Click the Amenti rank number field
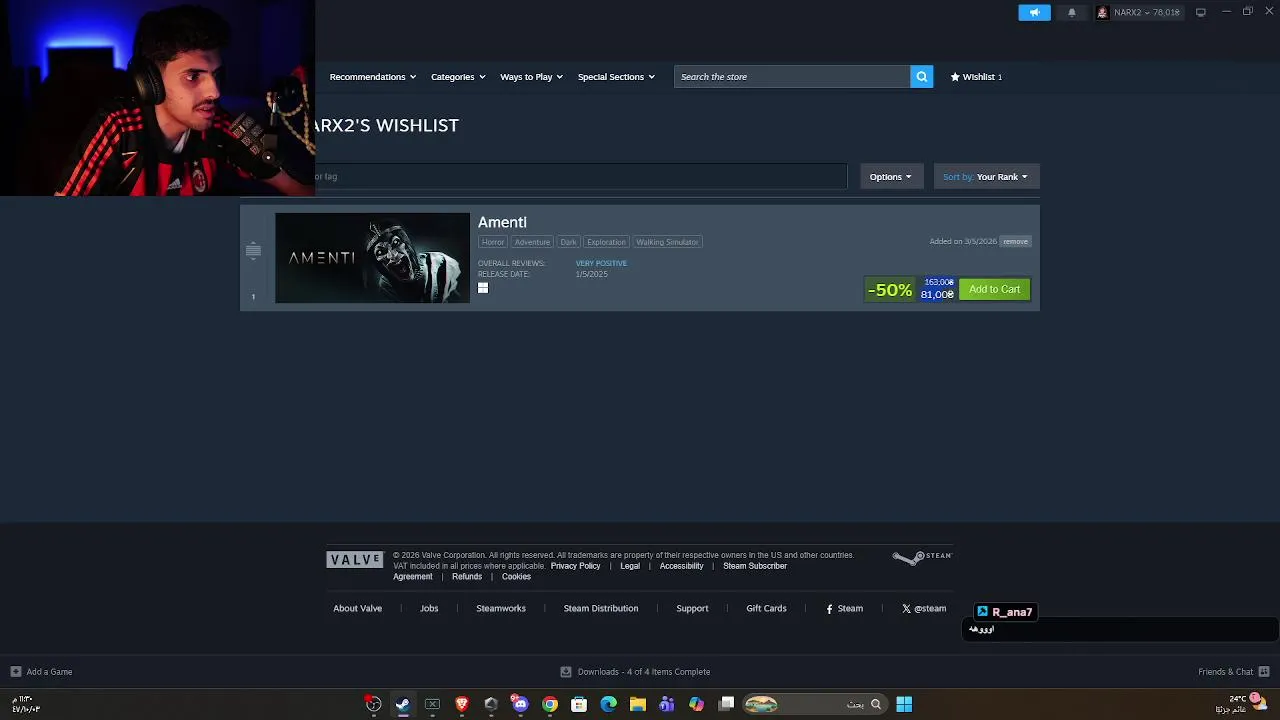The image size is (1280, 720). click(253, 296)
